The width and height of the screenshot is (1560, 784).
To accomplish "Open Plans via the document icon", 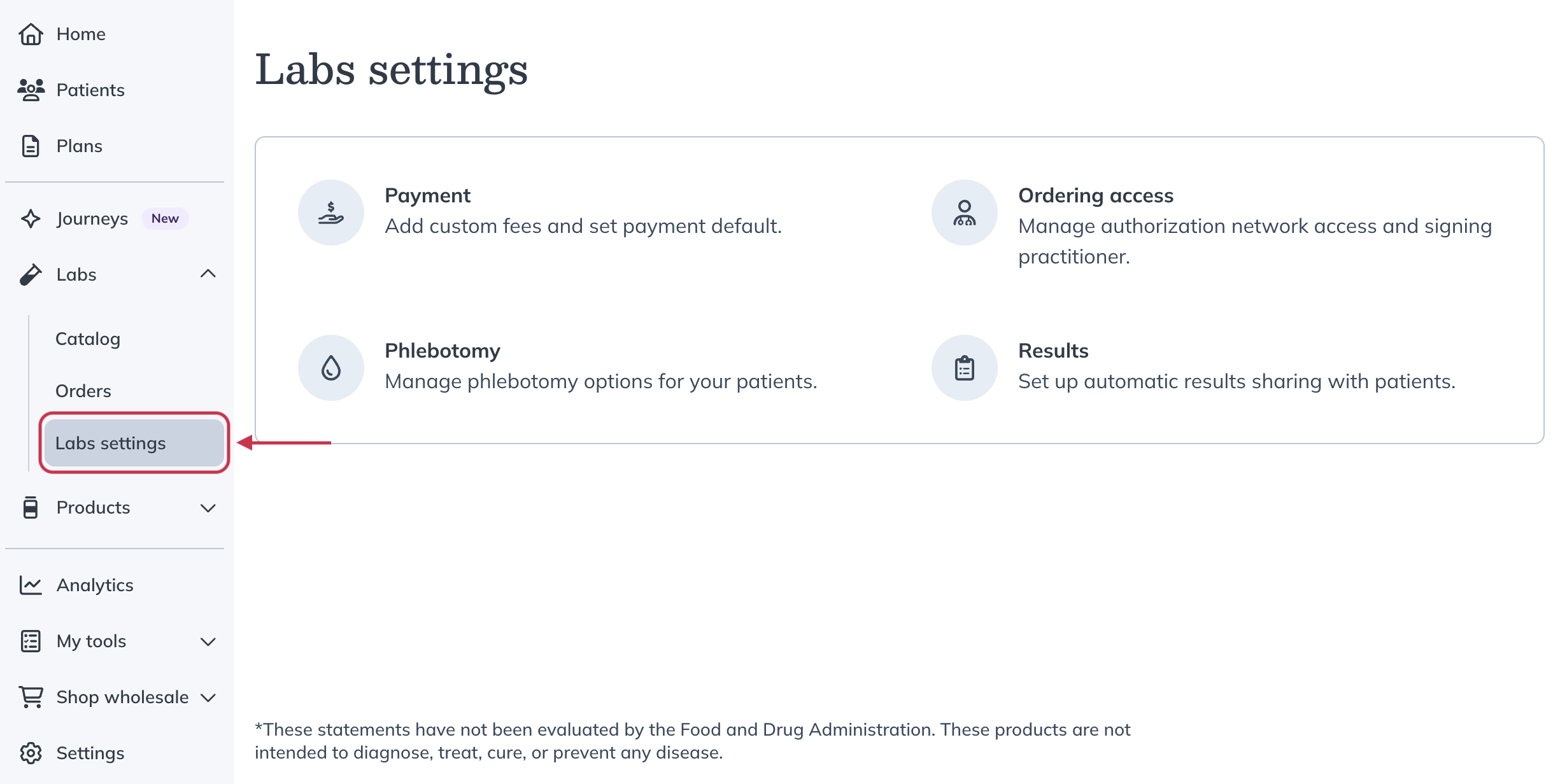I will click(31, 146).
